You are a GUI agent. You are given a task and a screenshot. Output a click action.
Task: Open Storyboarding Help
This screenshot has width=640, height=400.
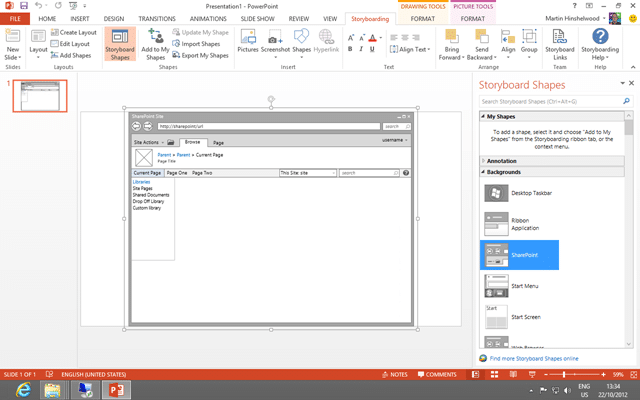(x=600, y=44)
